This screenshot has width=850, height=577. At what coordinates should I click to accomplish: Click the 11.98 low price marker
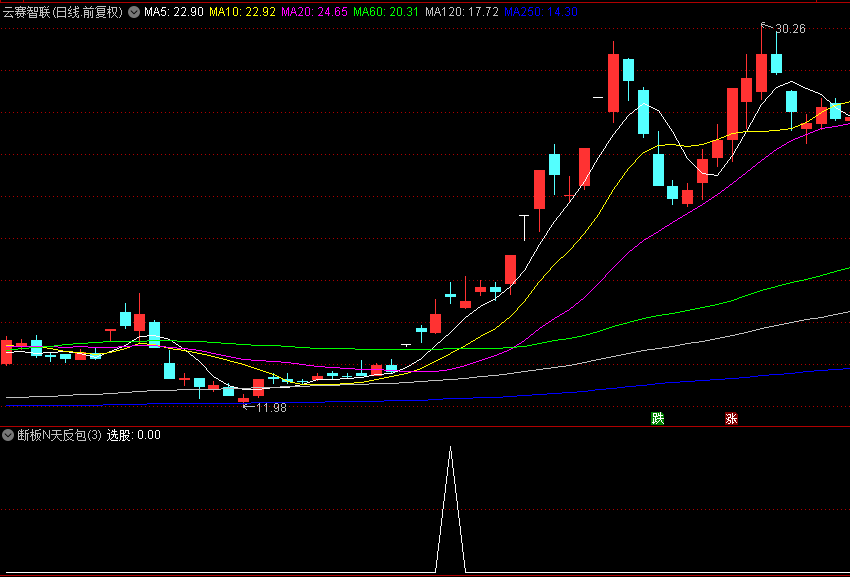[271, 407]
